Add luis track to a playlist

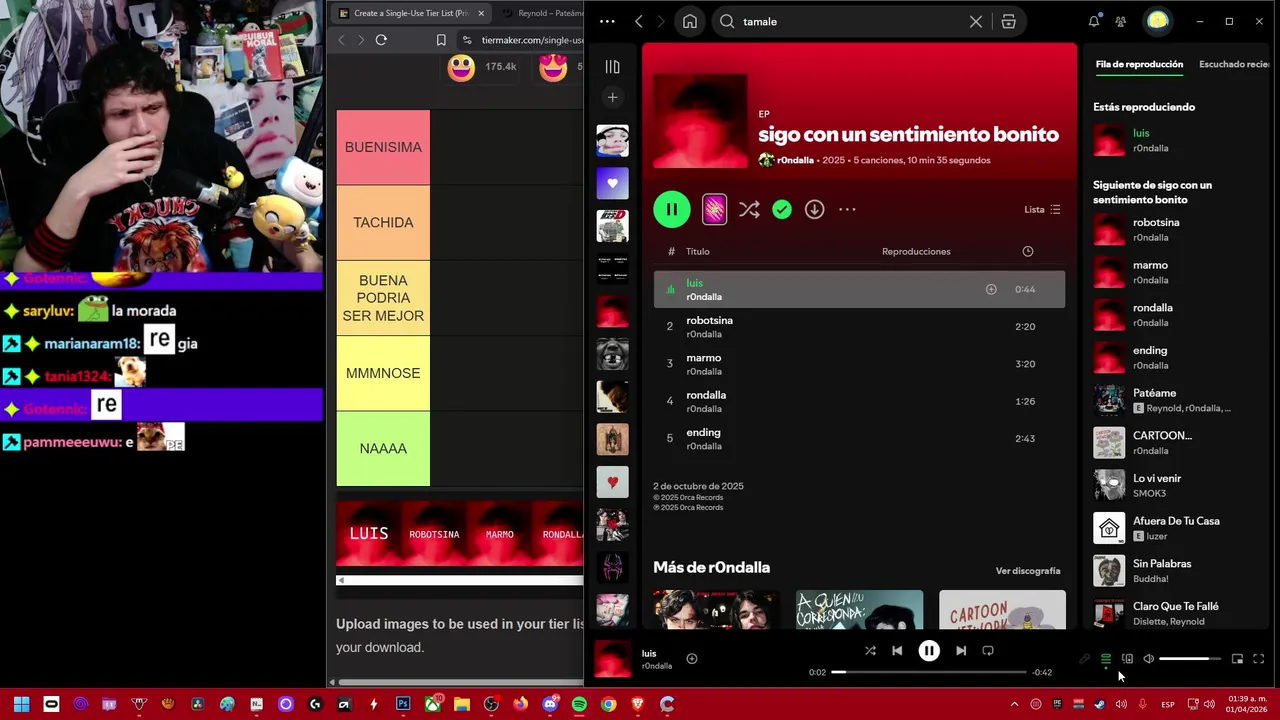click(991, 289)
